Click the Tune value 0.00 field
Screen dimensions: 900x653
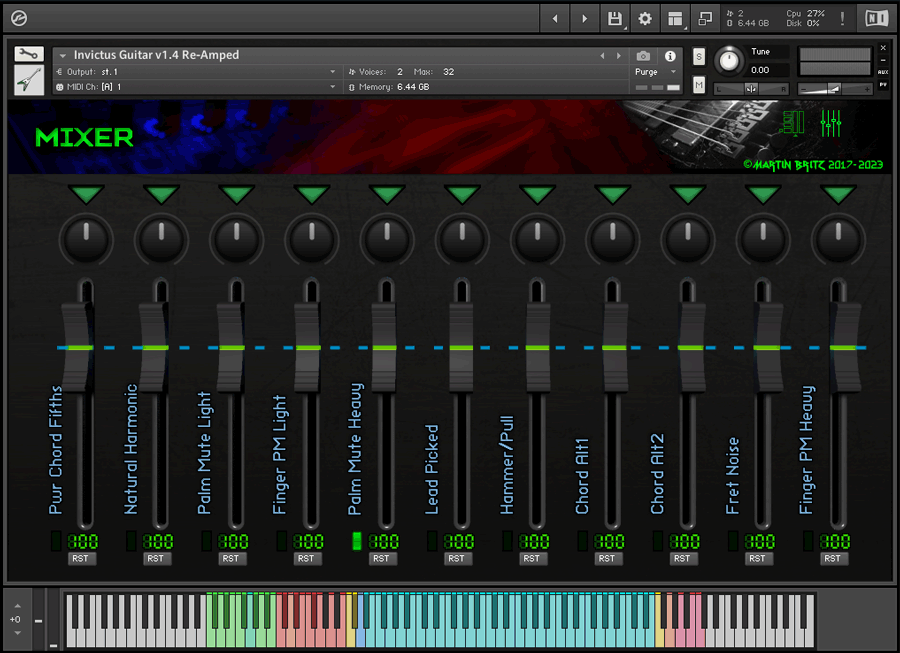tap(768, 70)
